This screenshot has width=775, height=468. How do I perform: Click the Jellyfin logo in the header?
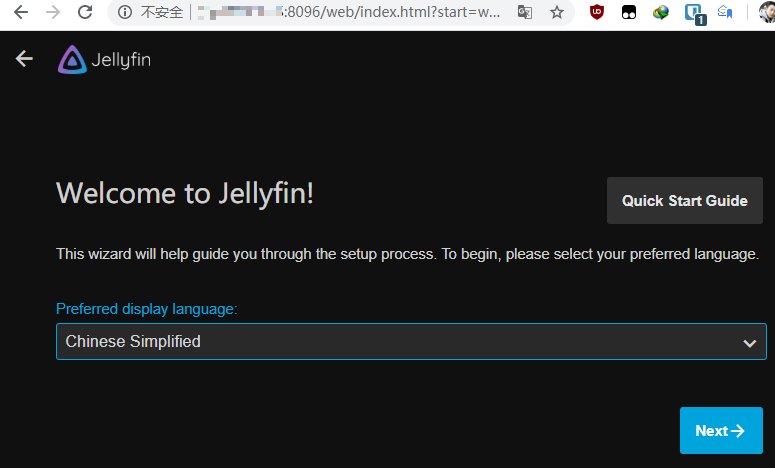coord(104,60)
